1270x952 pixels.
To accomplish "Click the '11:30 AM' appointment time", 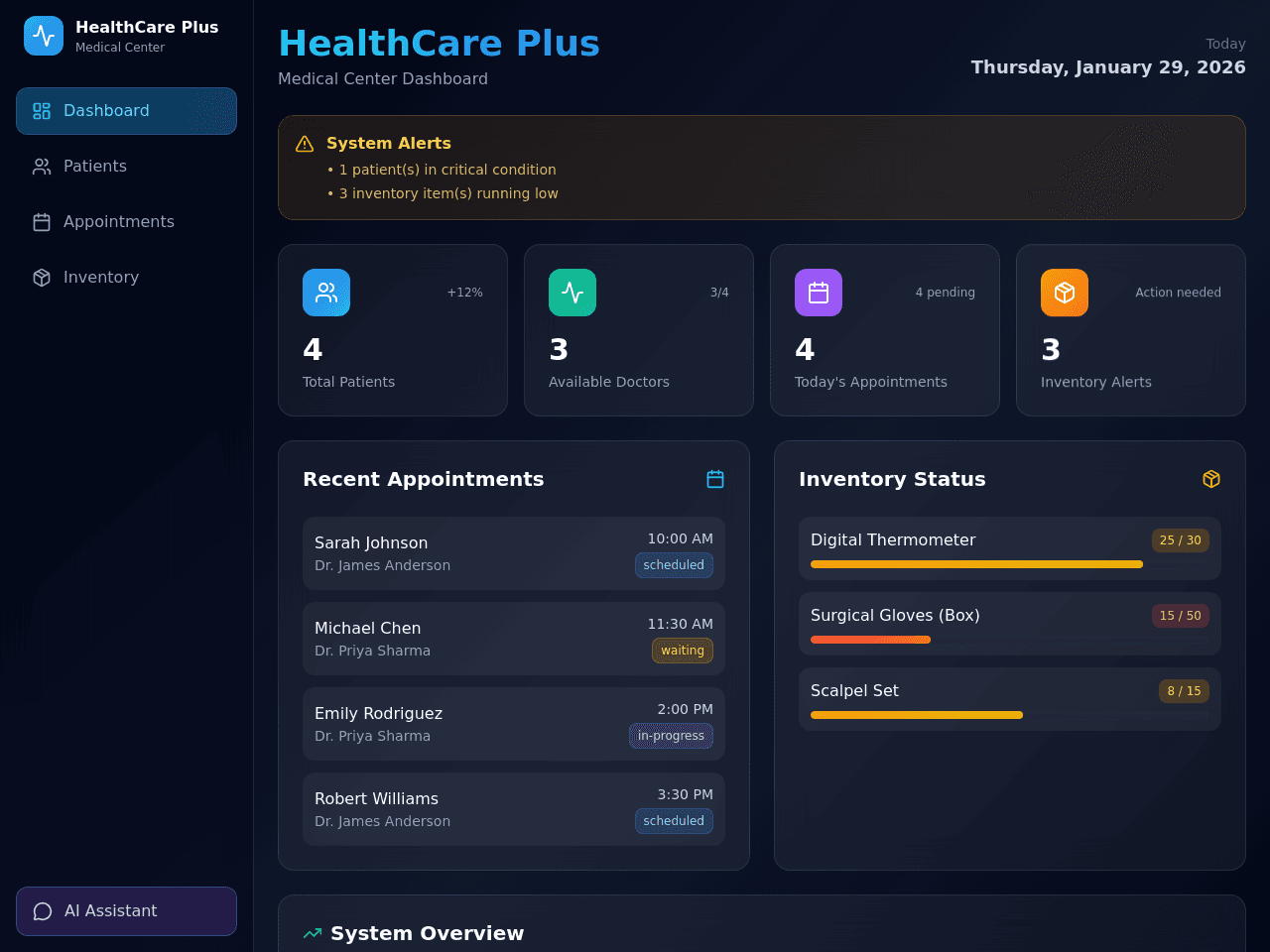I will [681, 624].
